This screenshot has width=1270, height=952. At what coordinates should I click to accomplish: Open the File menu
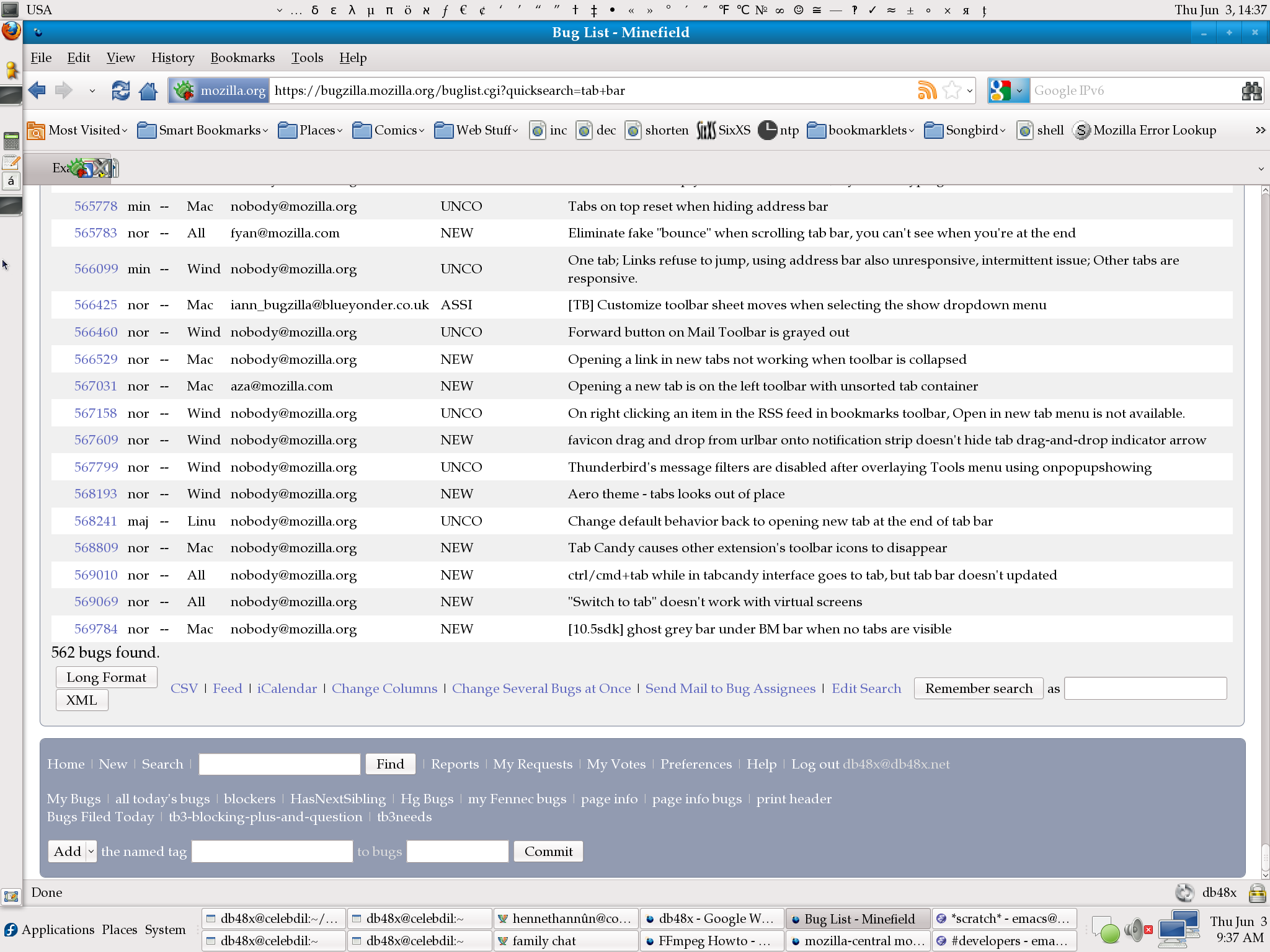(41, 58)
